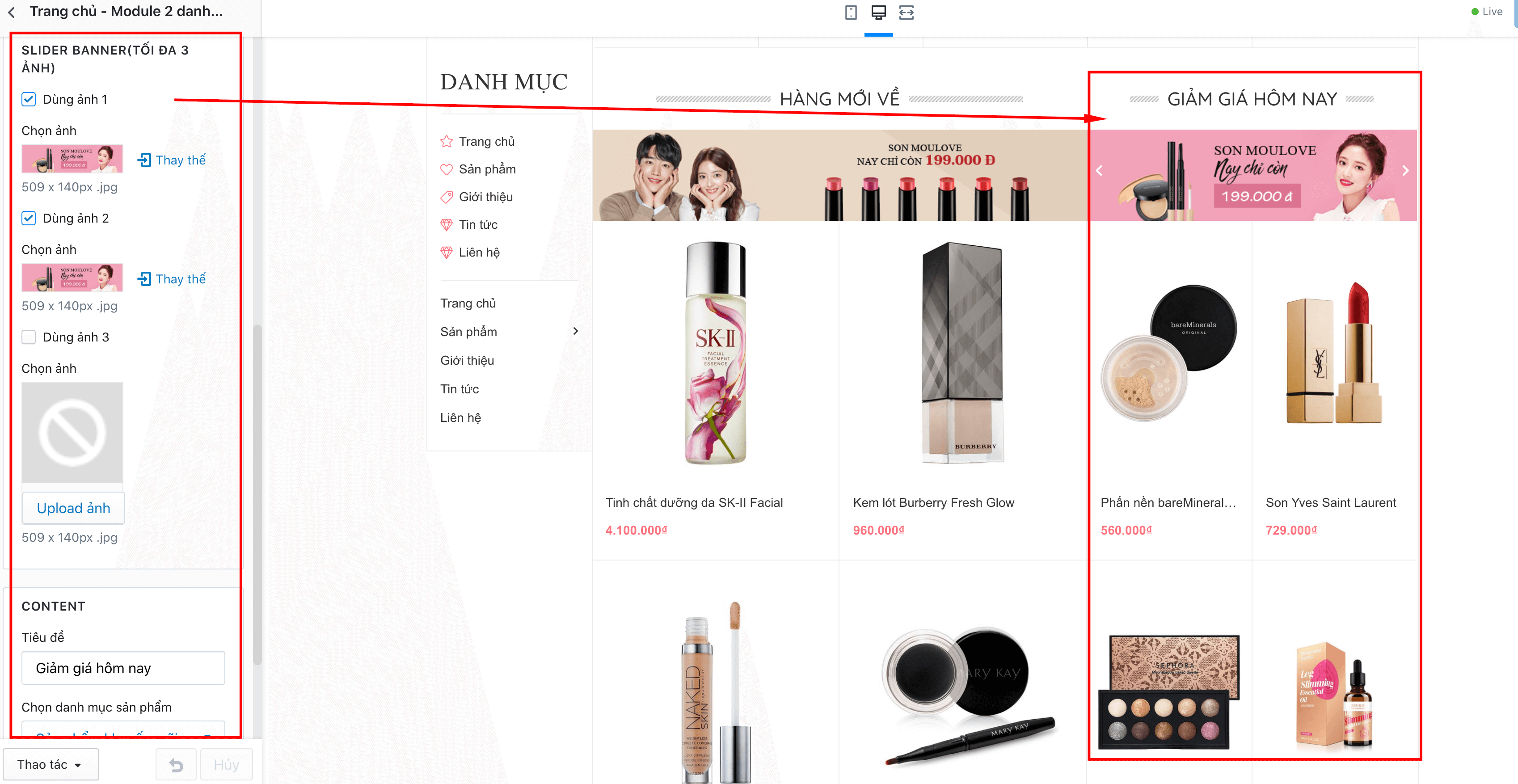Click the Hủy button
The height and width of the screenshot is (784, 1518).
226,764
